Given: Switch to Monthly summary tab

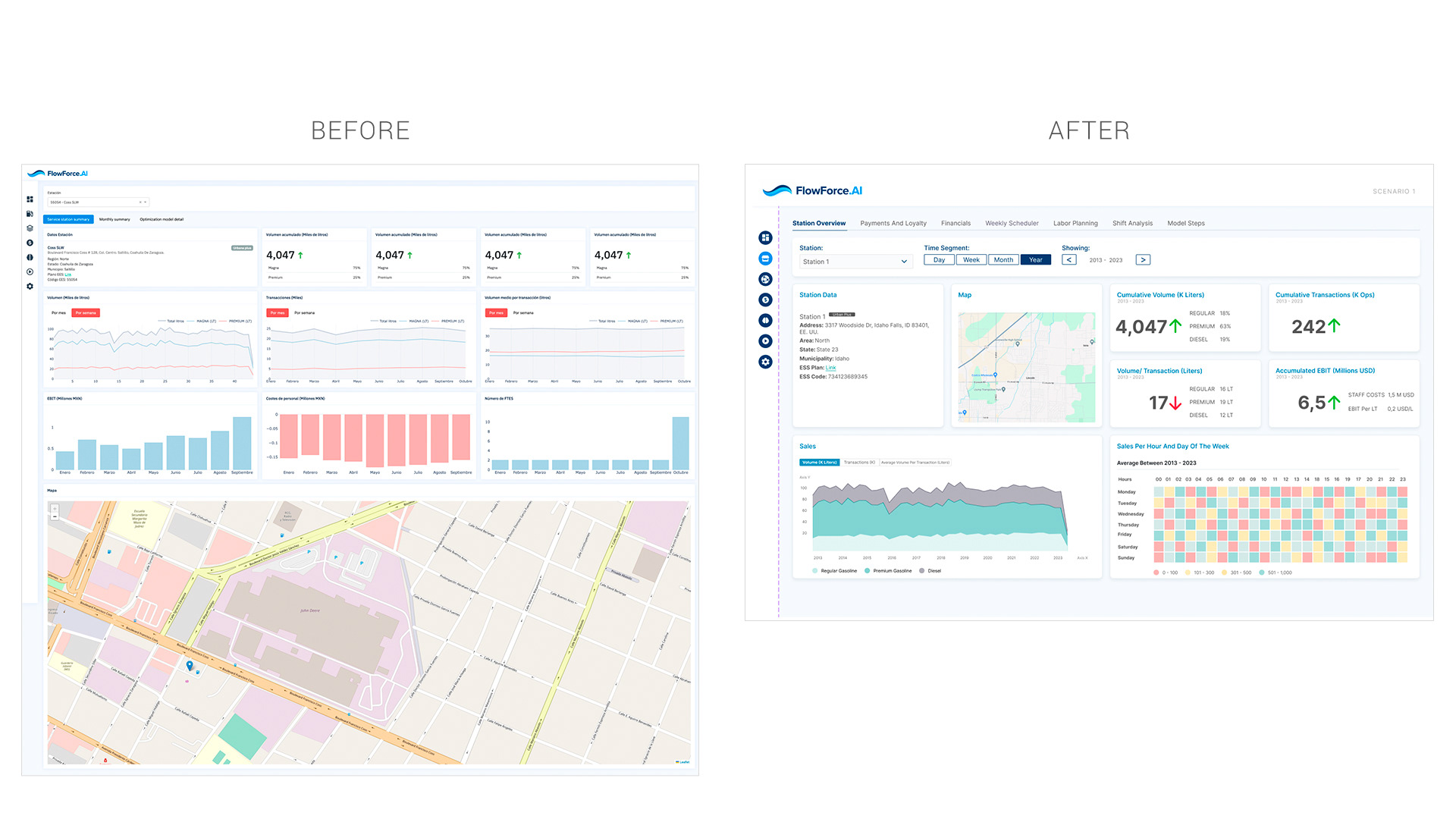Looking at the screenshot, I should click(115, 219).
